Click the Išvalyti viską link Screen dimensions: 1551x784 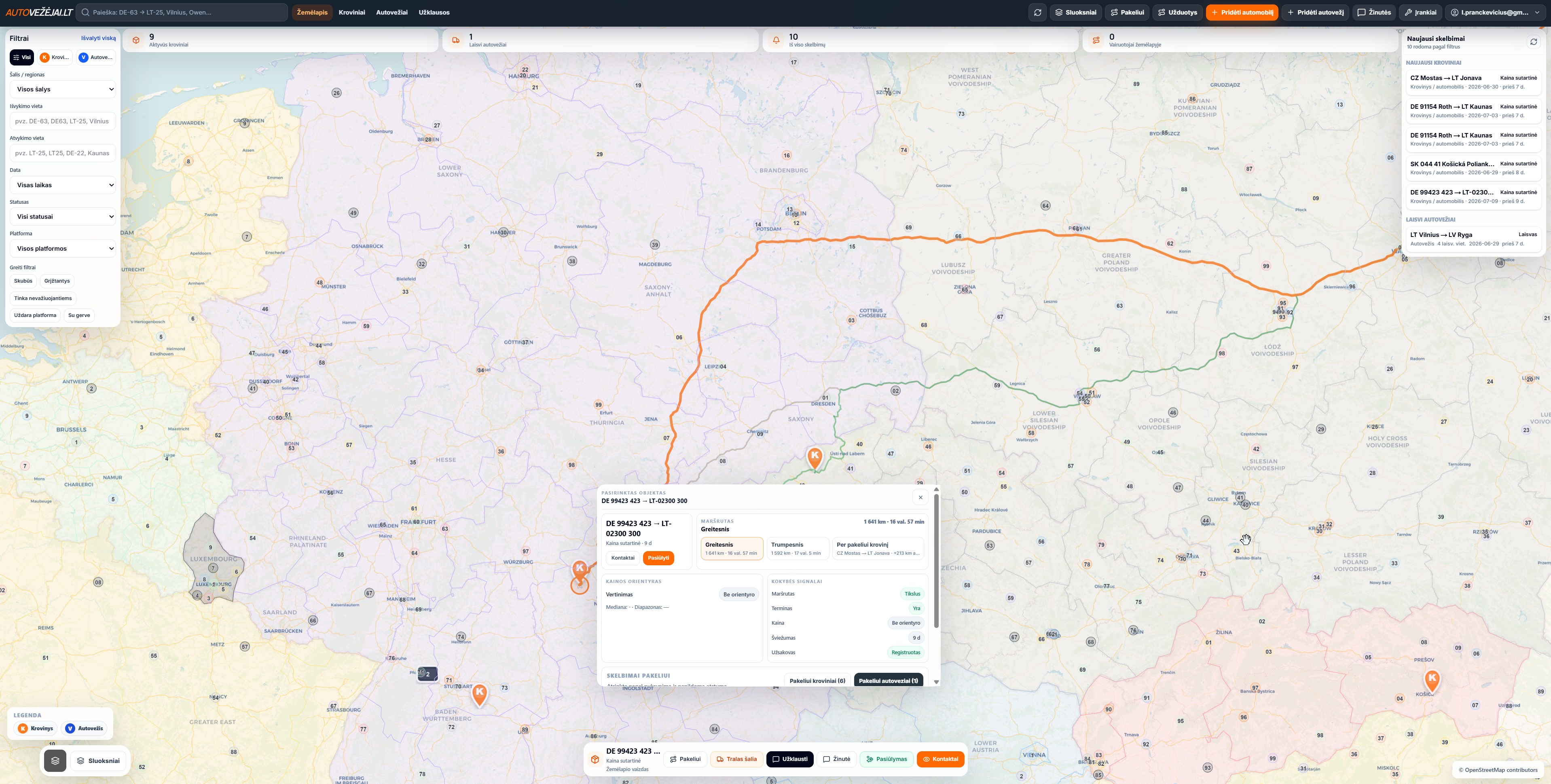tap(98, 38)
